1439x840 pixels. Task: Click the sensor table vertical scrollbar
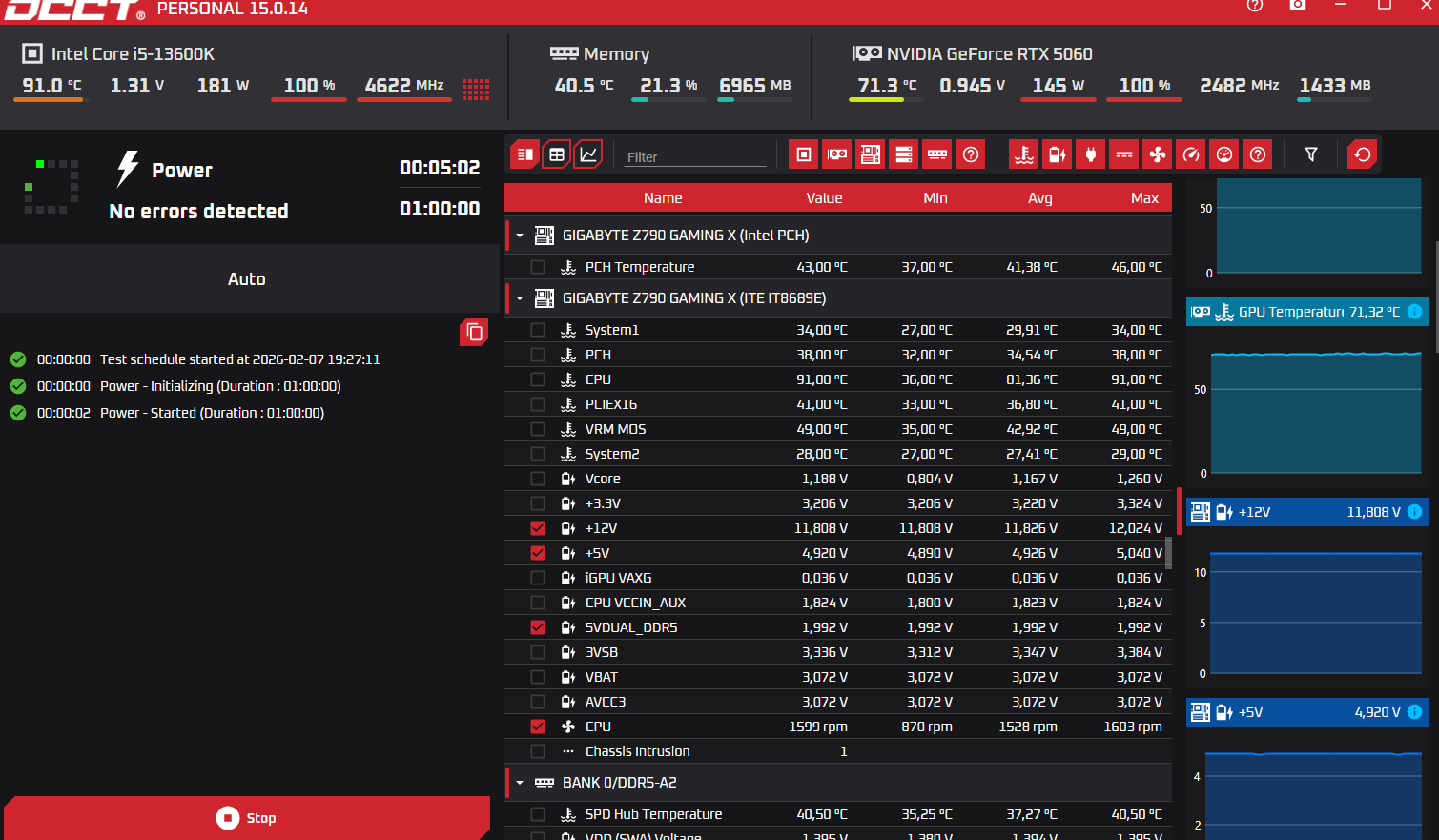coord(1168,553)
